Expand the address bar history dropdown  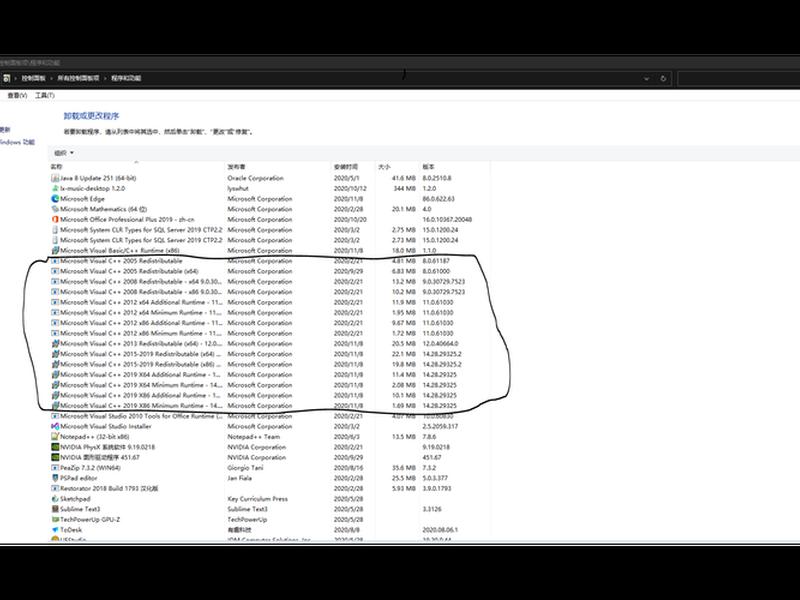tap(646, 79)
